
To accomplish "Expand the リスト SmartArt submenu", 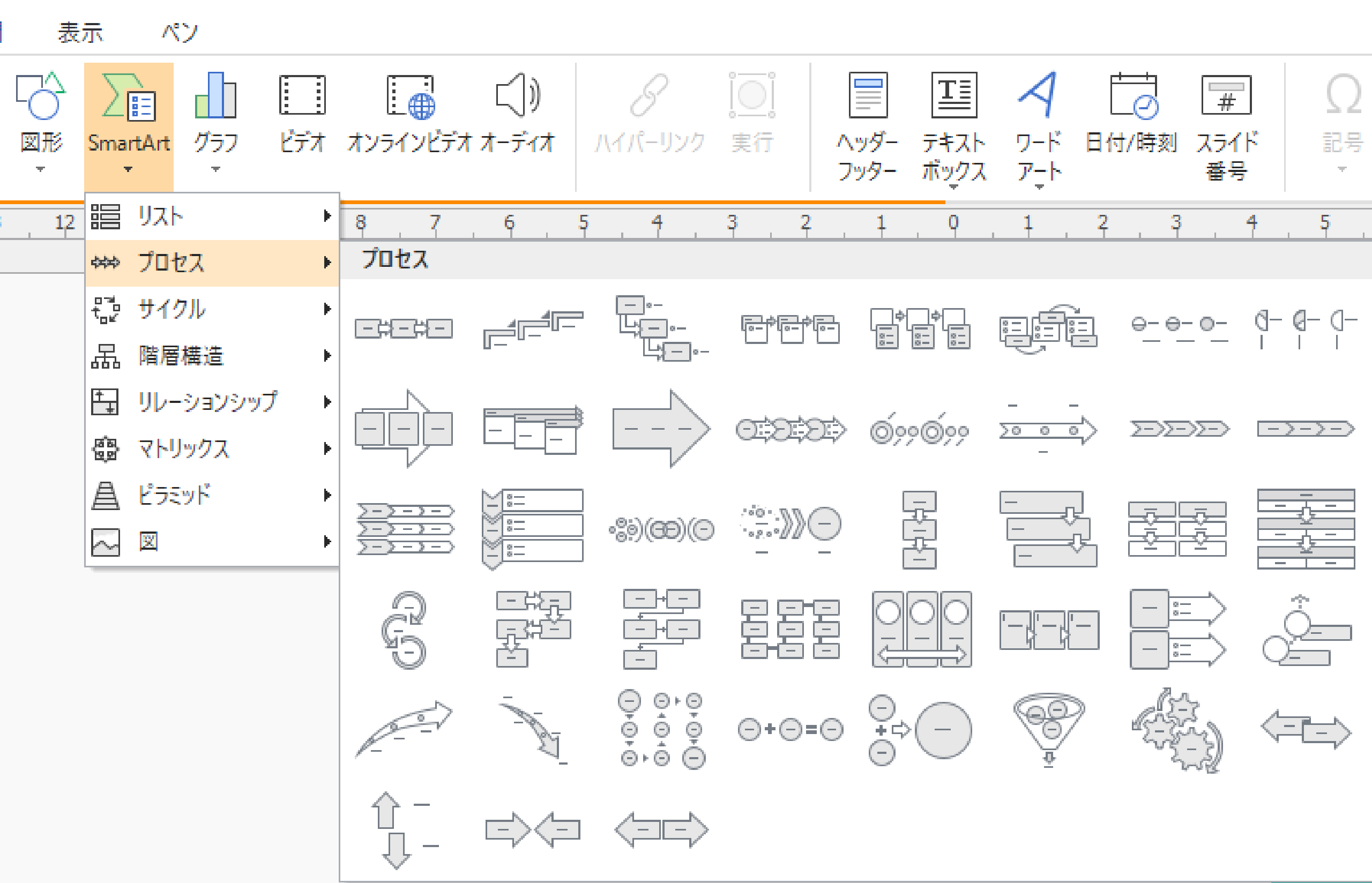I will pyautogui.click(x=161, y=217).
